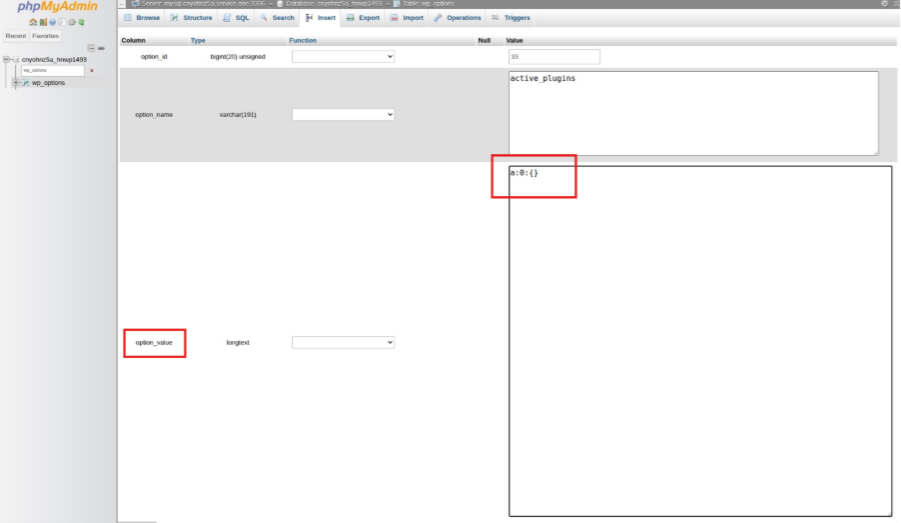Switch to the Search tab

[277, 18]
